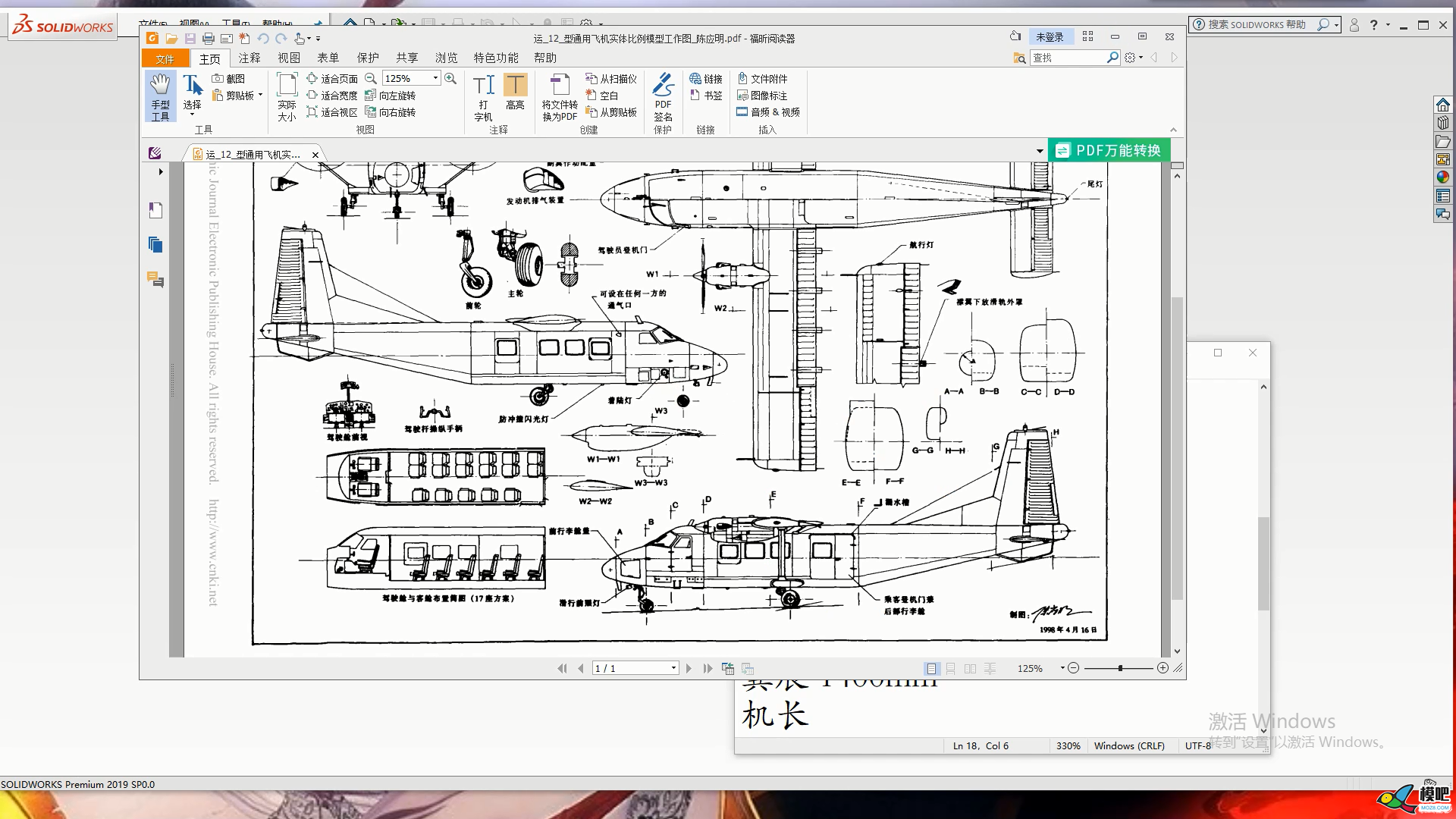Screen dimensions: 1456x819
Task: Open the document tab list dropdown arrow
Action: (x=1040, y=151)
